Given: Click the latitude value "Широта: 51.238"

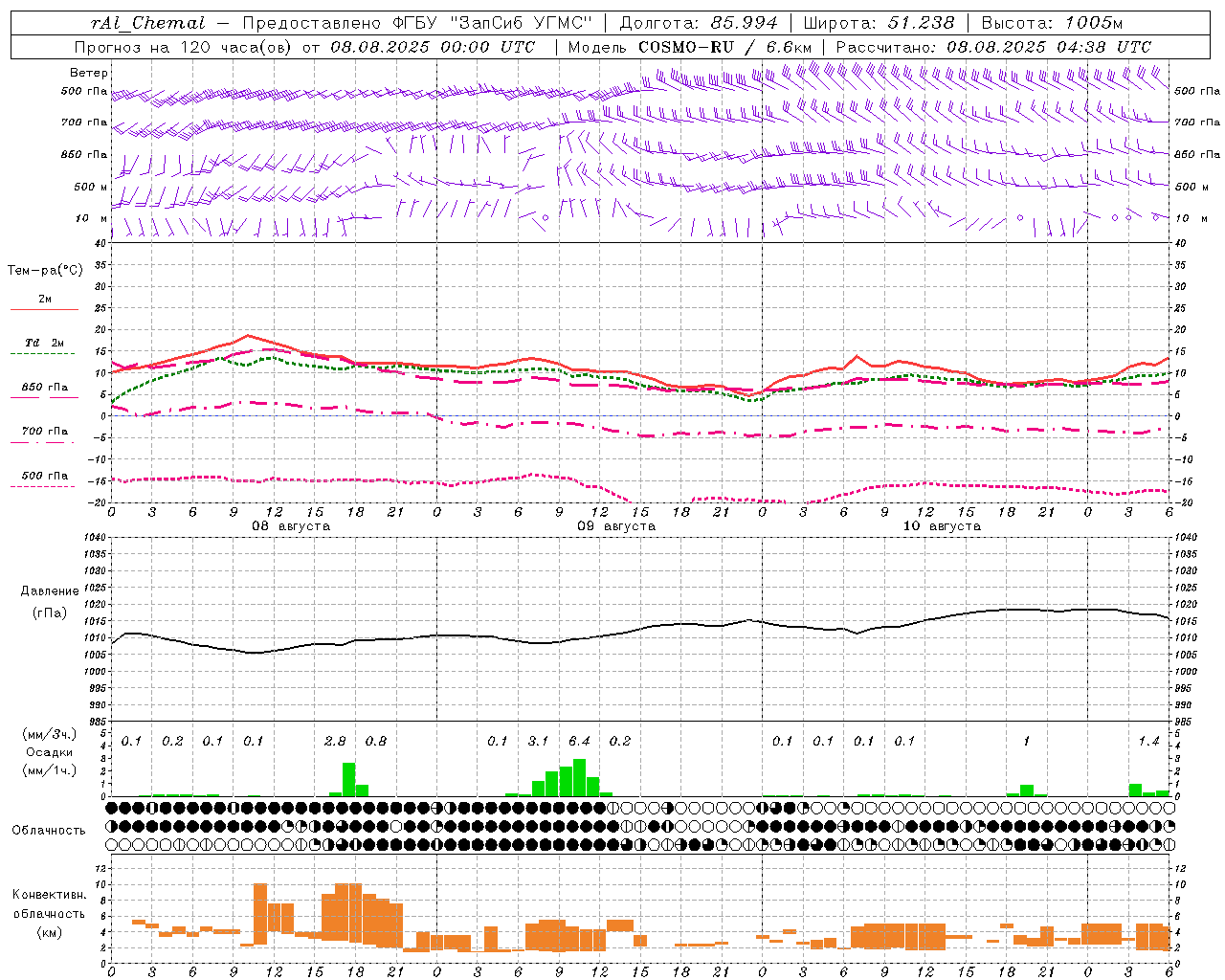Looking at the screenshot, I should click(x=879, y=23).
